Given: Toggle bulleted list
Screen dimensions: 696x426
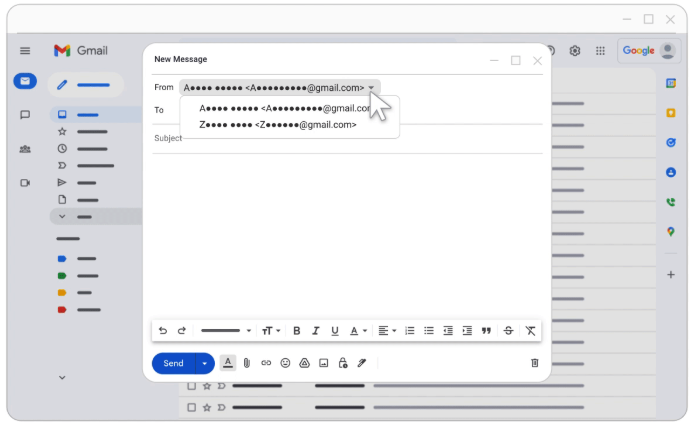Looking at the screenshot, I should 429,331.
